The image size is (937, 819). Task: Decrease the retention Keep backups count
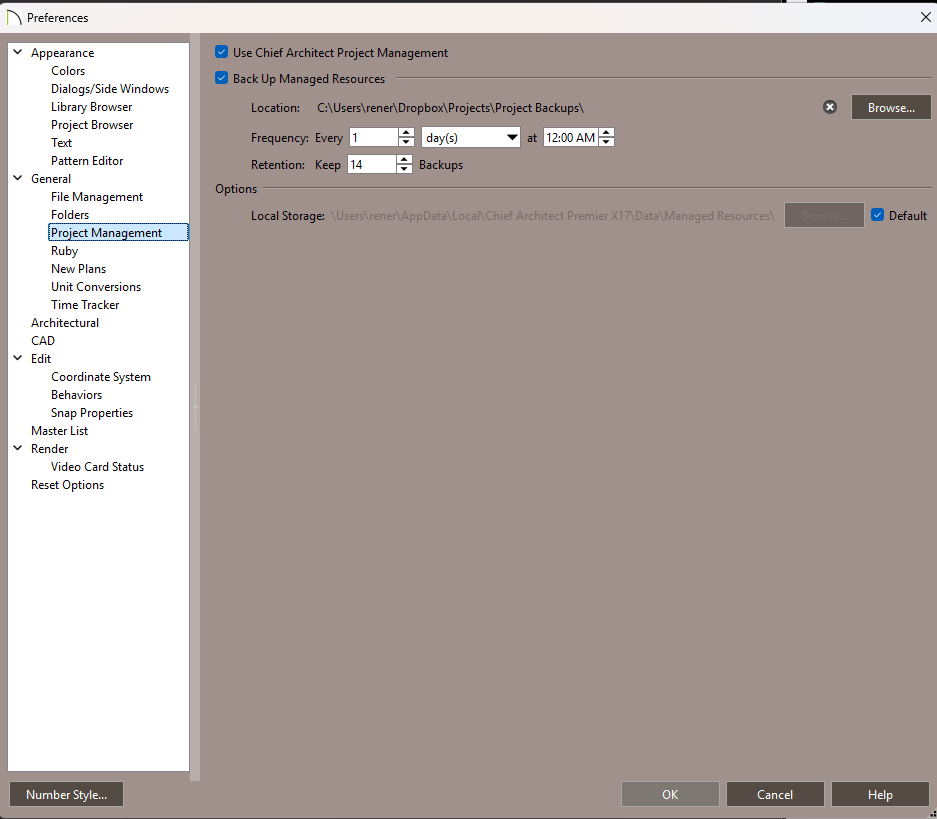point(404,169)
